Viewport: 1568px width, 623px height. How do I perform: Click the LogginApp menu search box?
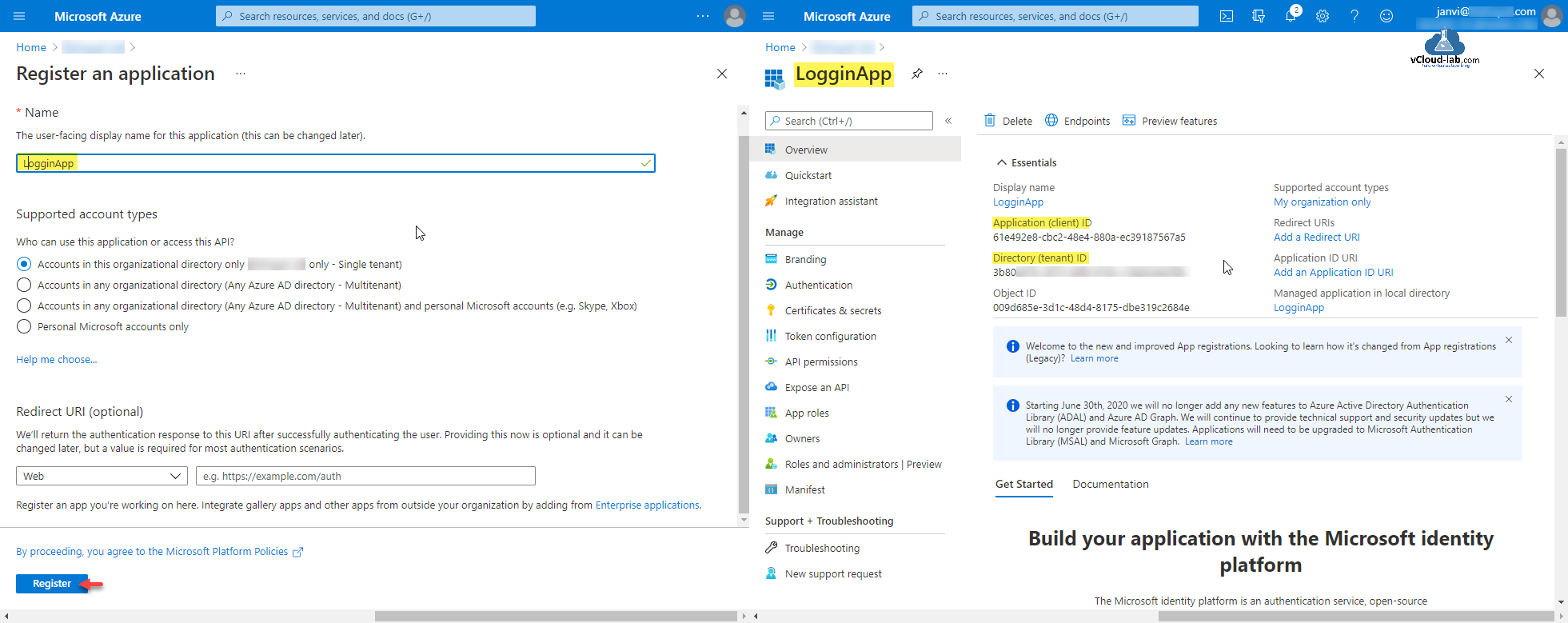pyautogui.click(x=849, y=121)
